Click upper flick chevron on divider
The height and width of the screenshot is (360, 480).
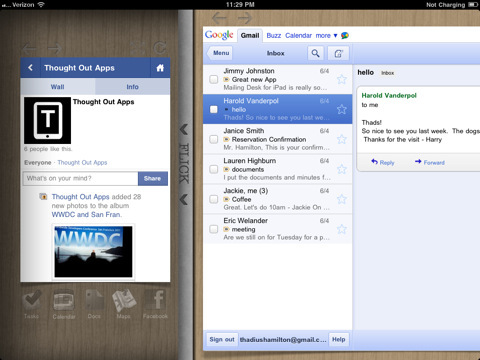point(184,129)
